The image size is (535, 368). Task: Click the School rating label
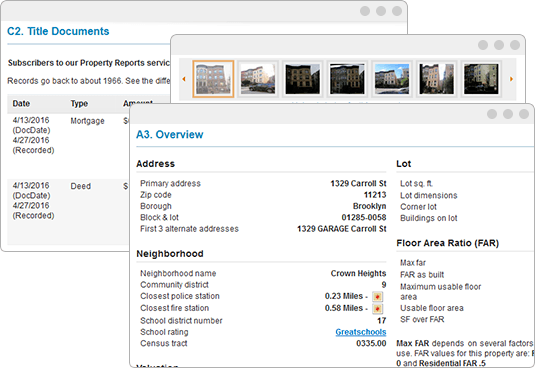[x=164, y=332]
